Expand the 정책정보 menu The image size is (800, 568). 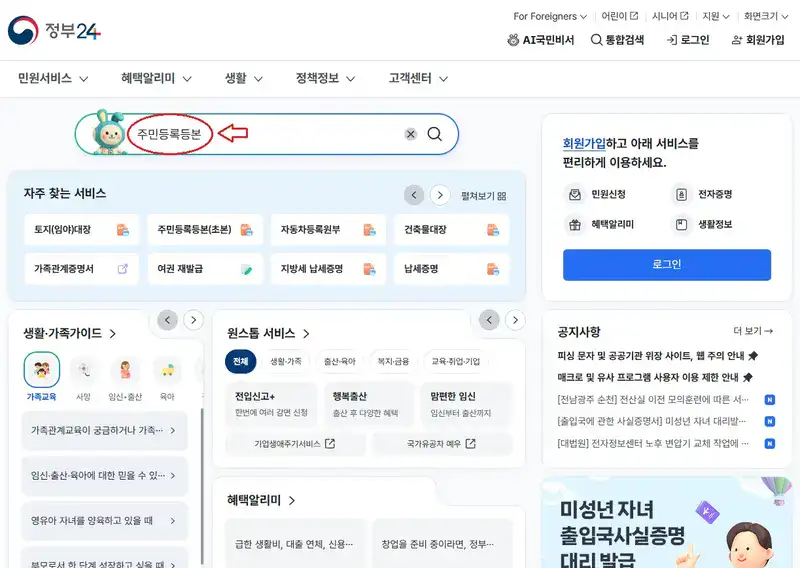(326, 79)
